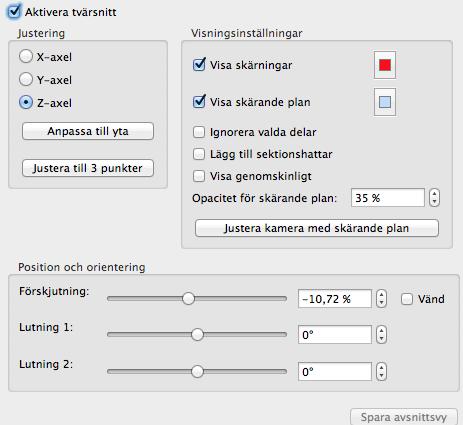Enable Lägg till sektionshattar checkbox
Viewport: 463px width, 425px height.
pos(199,154)
